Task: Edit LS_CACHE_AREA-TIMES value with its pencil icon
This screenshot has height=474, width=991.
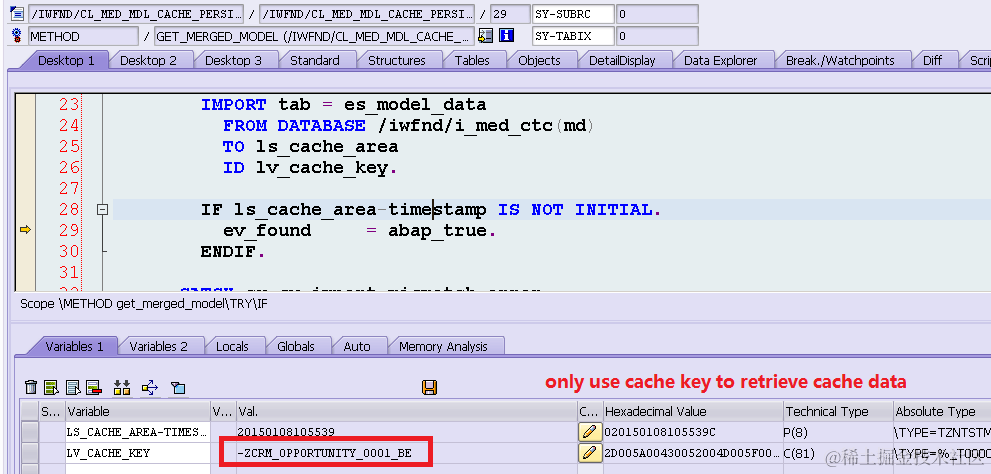Action: tap(589, 432)
